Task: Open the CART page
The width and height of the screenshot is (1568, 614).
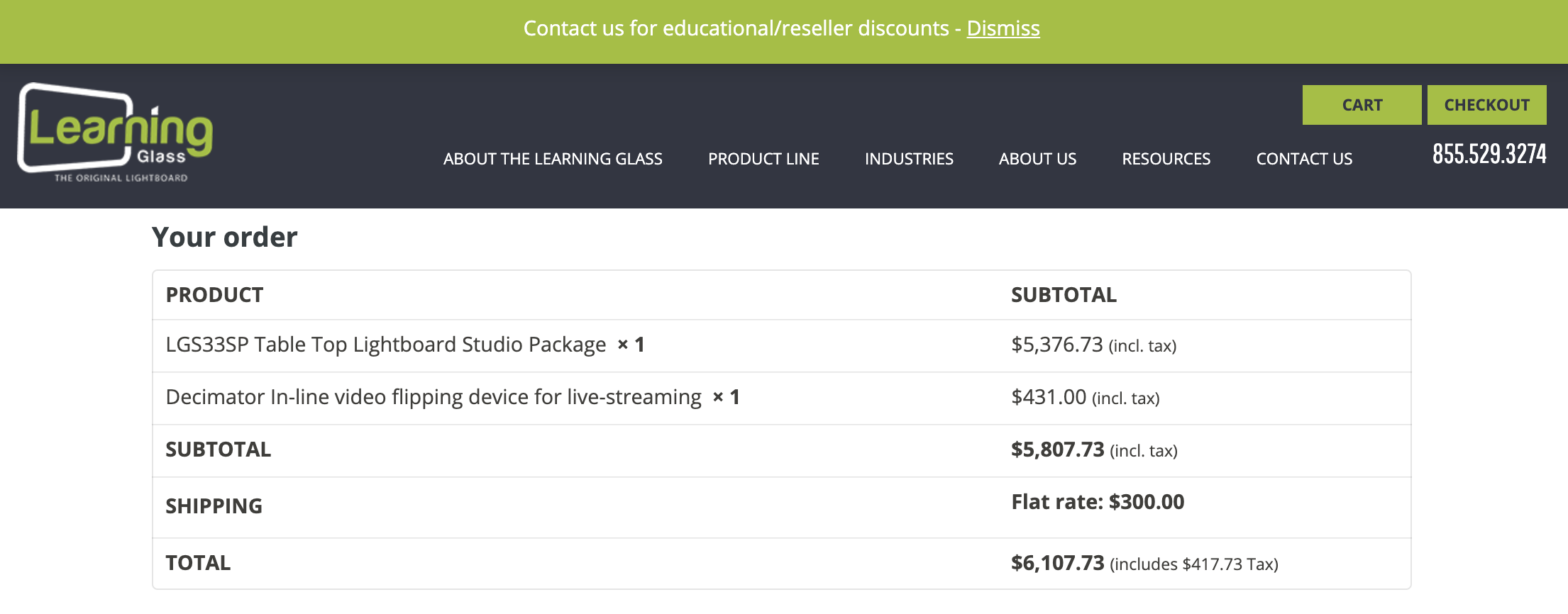Action: 1362,105
